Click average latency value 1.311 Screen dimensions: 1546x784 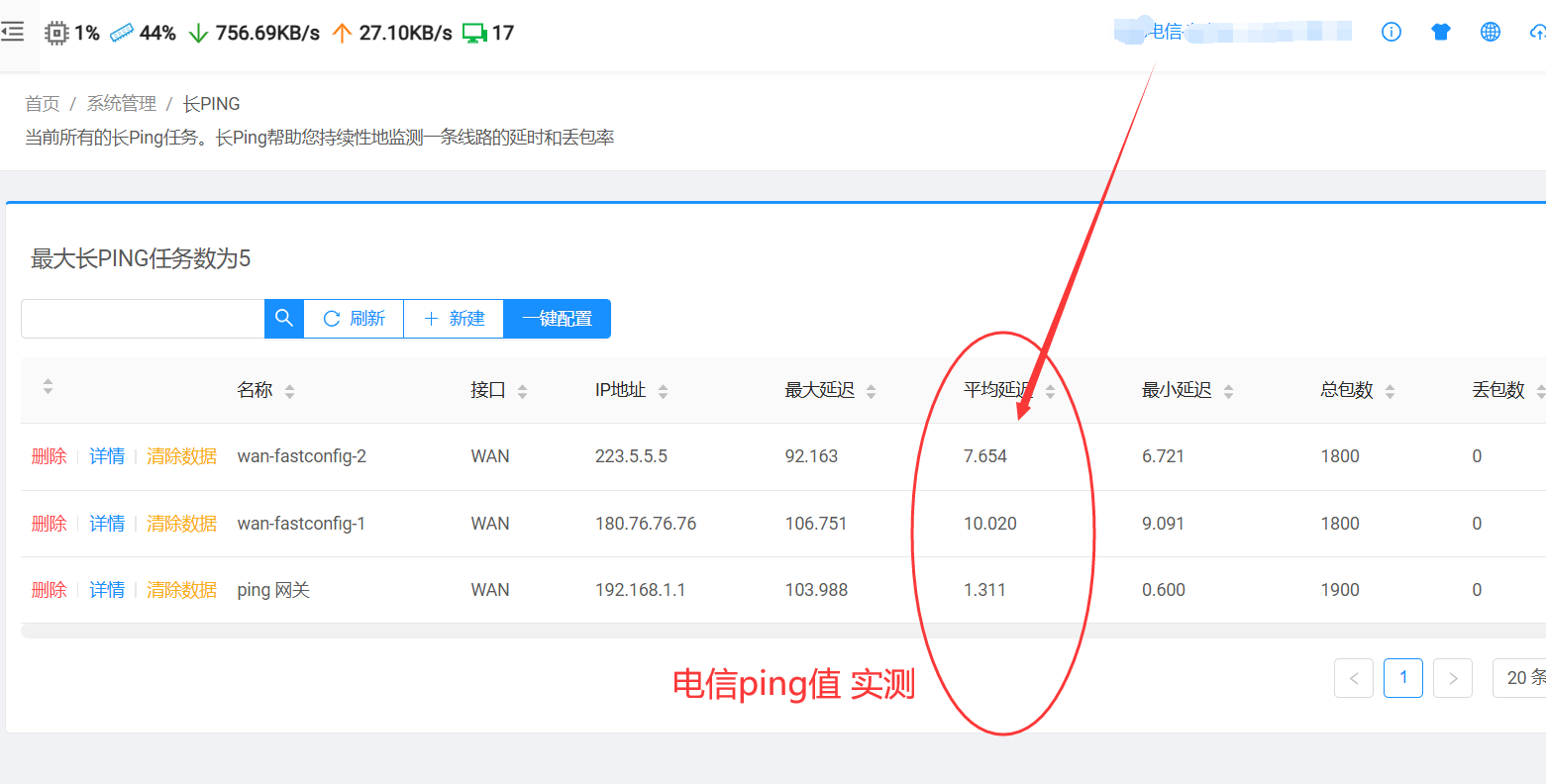pyautogui.click(x=984, y=590)
